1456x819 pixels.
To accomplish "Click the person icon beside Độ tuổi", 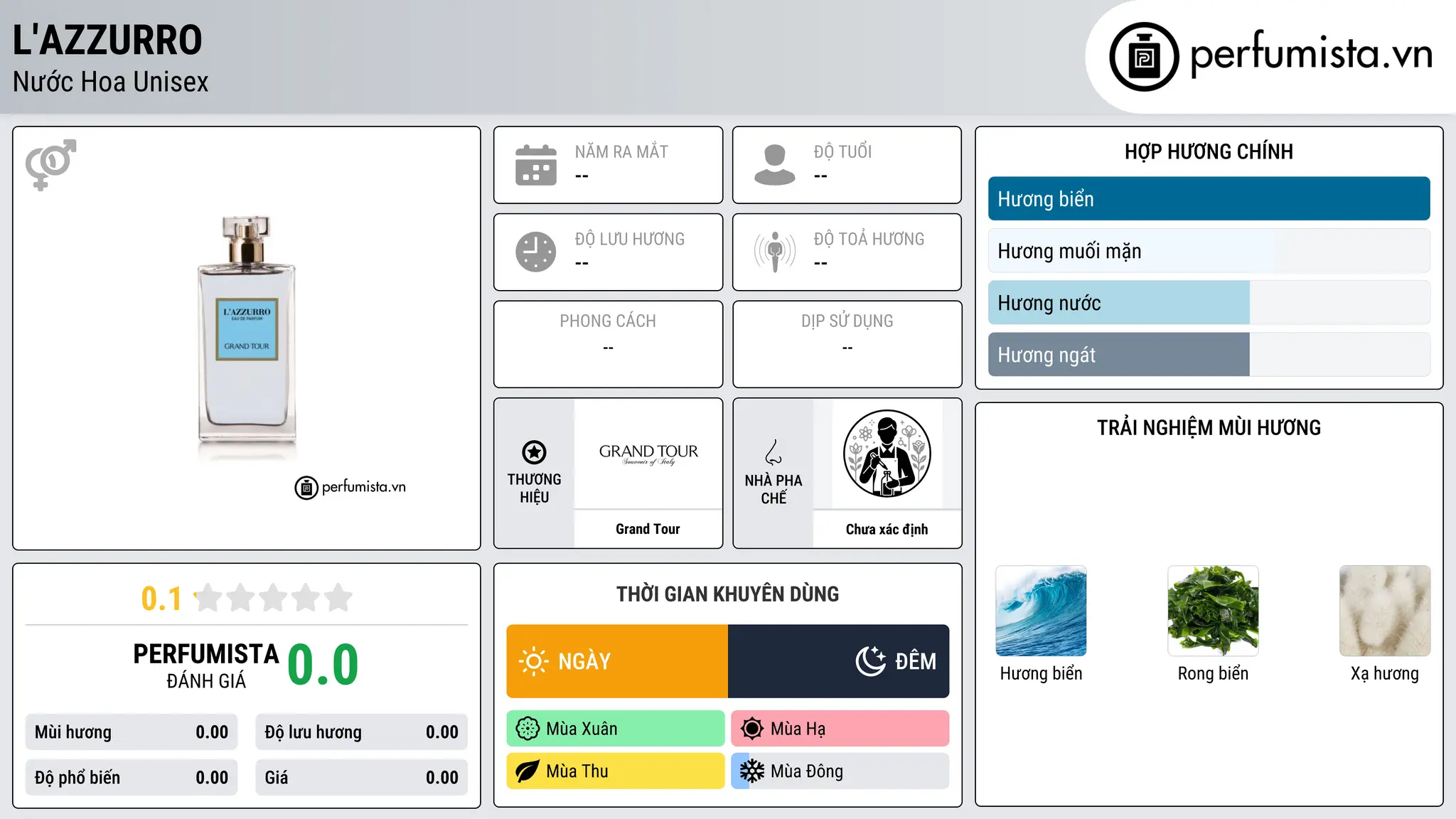I will pyautogui.click(x=774, y=165).
